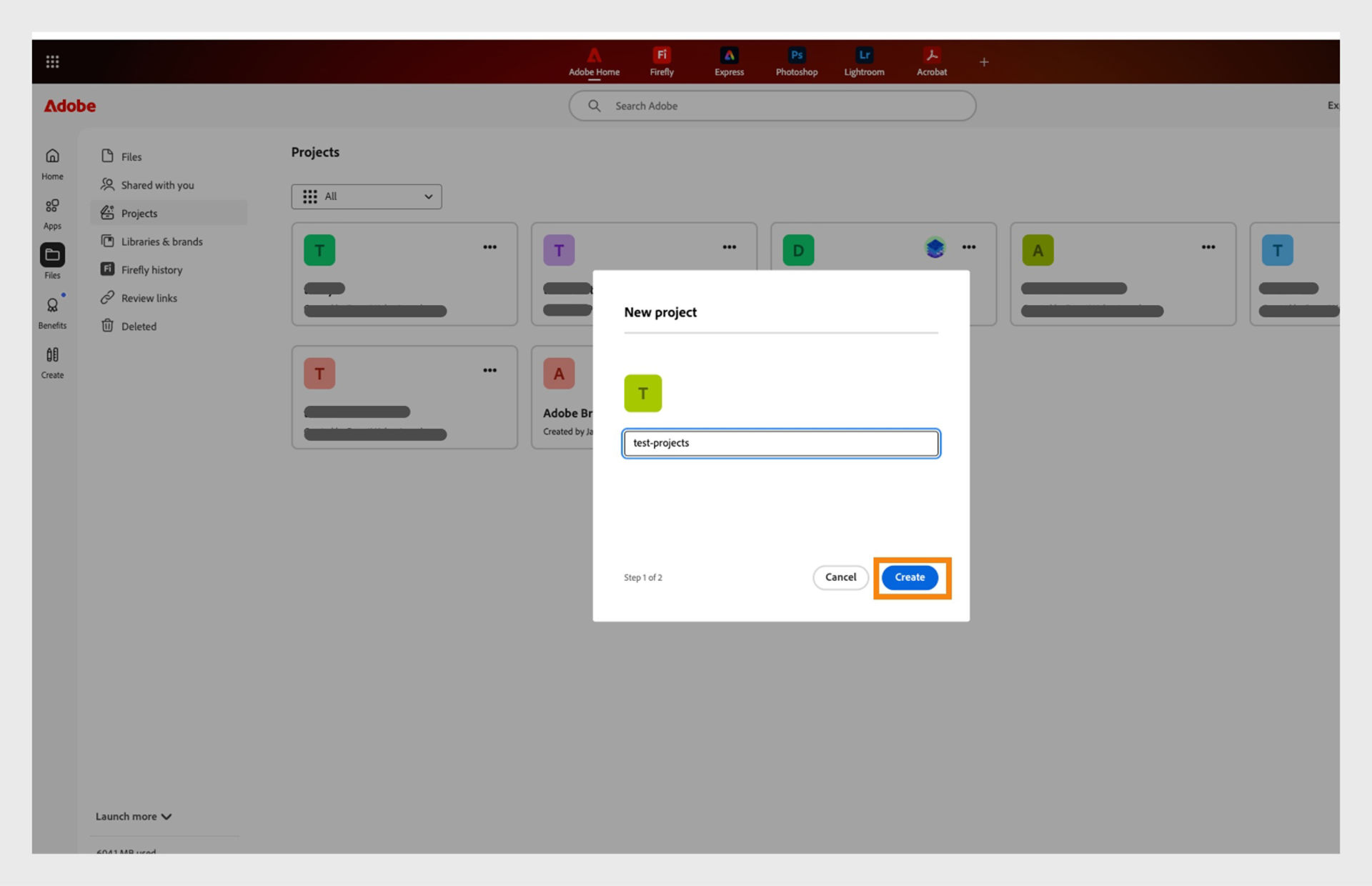
Task: Launch Photoshop from the app bar
Action: pos(796,61)
